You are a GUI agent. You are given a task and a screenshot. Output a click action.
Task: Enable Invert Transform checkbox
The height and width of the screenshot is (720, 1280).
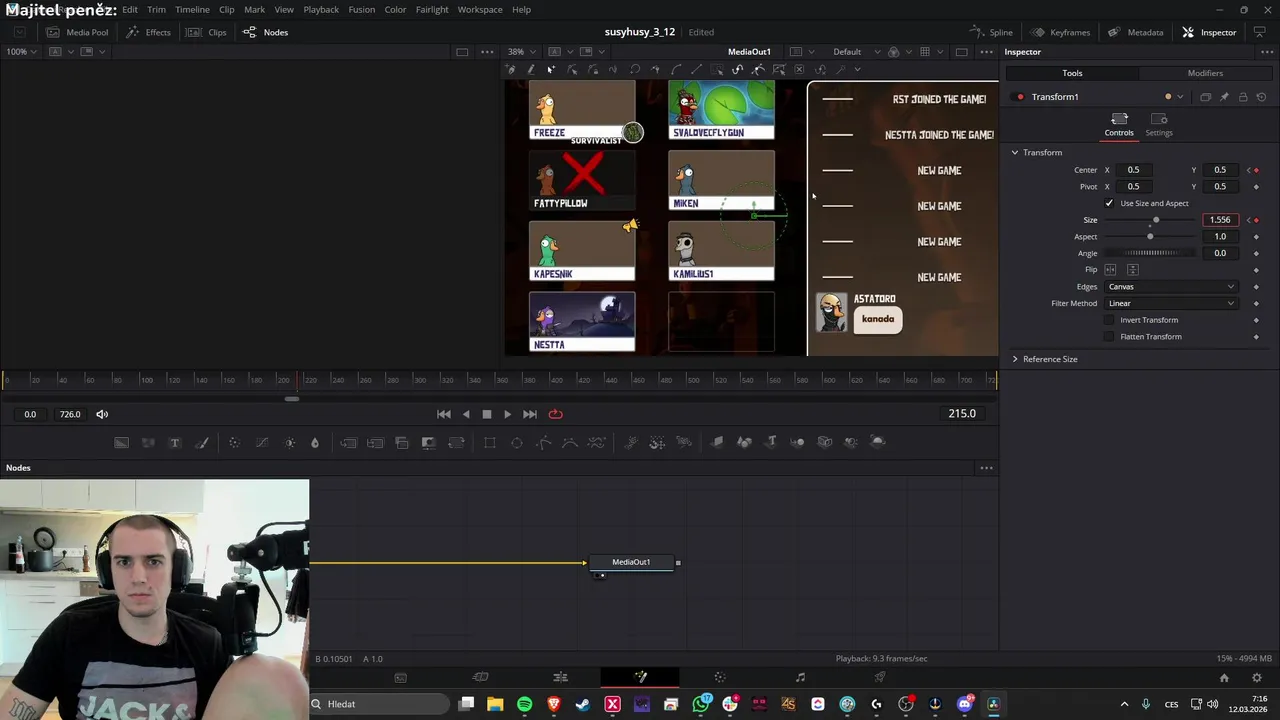point(1109,320)
